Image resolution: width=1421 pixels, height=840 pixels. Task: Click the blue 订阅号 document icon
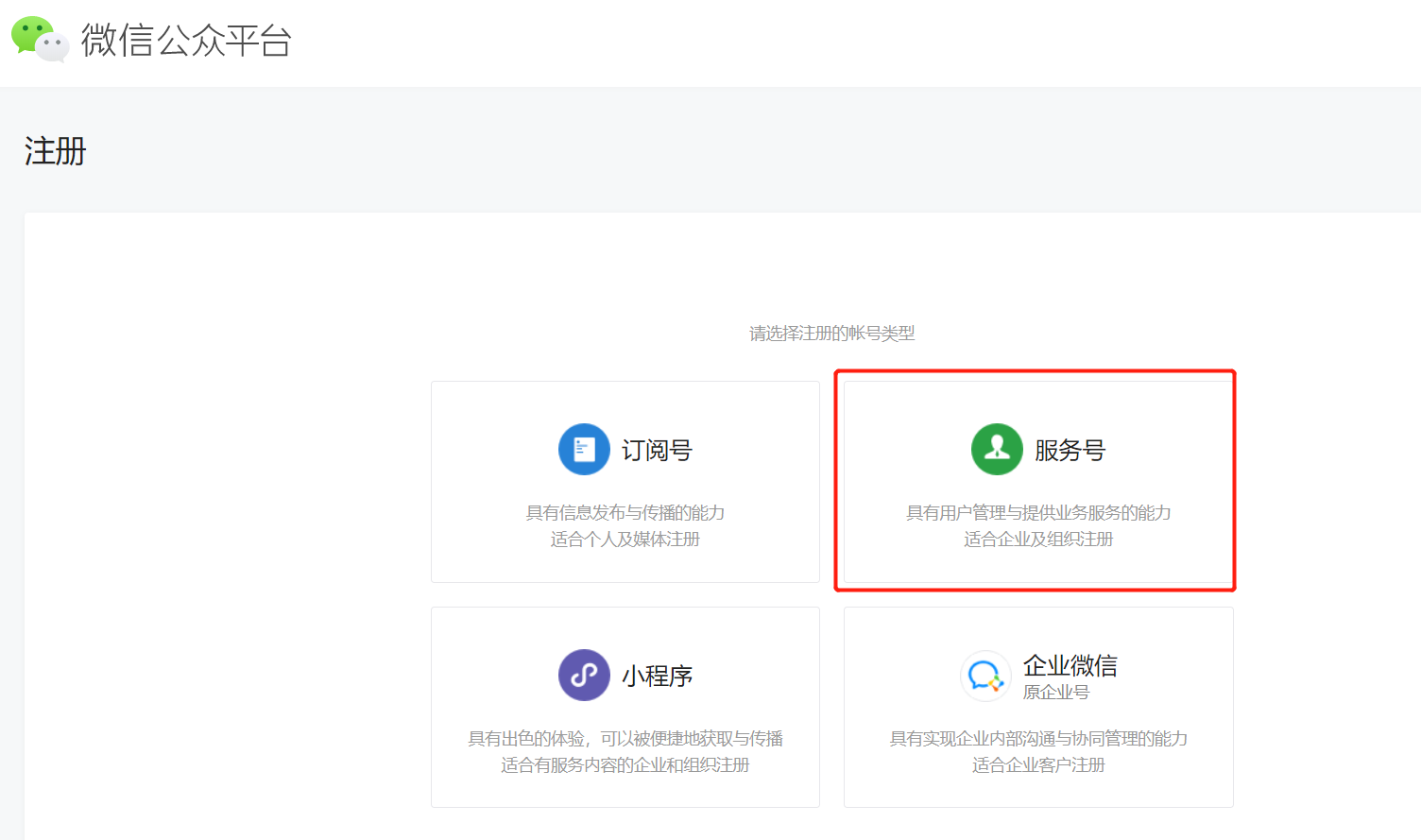(584, 450)
